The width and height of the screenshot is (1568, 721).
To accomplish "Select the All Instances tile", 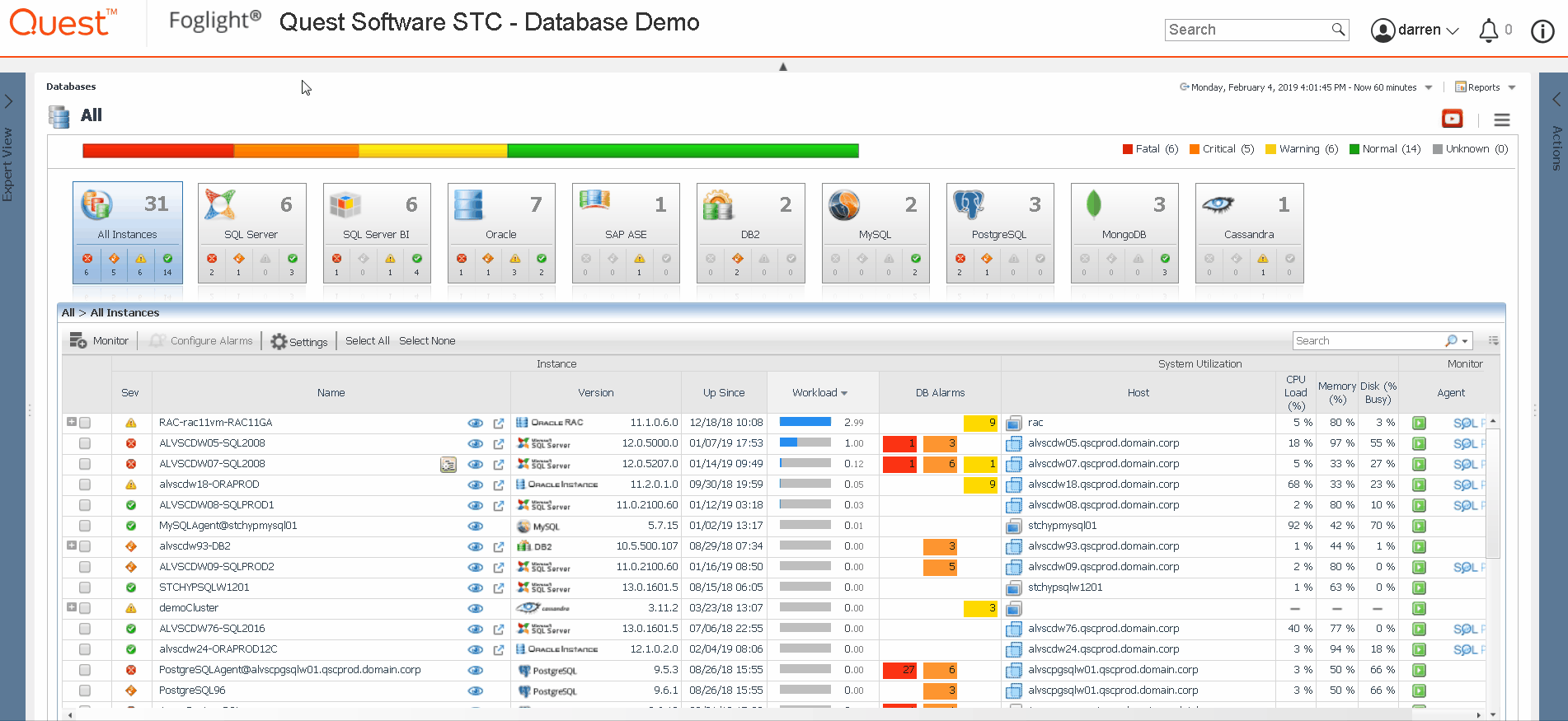I will [x=128, y=232].
